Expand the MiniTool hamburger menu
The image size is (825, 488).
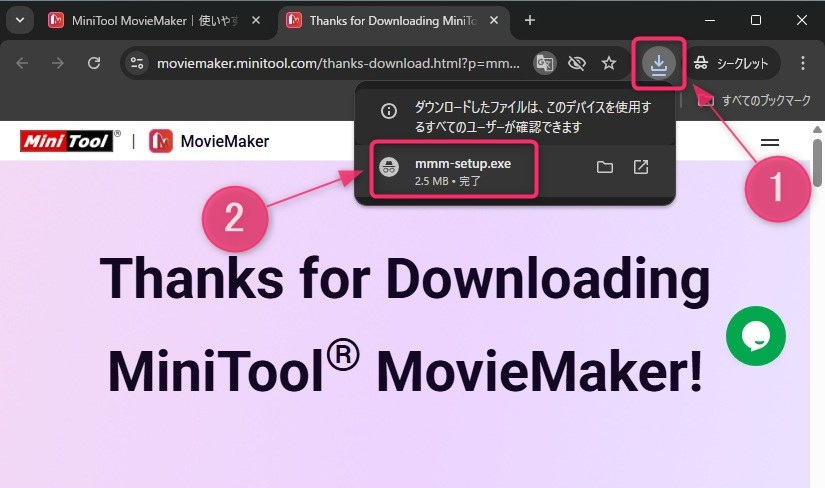click(x=771, y=142)
